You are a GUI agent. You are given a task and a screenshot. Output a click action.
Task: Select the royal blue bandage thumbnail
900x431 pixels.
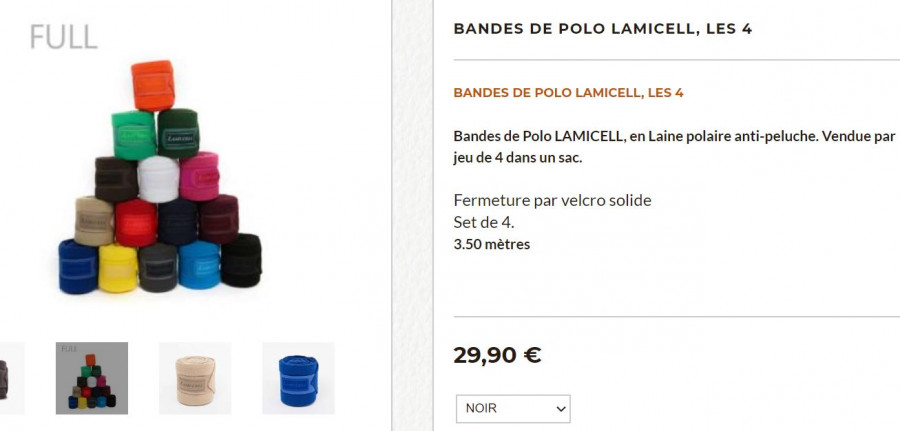pyautogui.click(x=298, y=378)
